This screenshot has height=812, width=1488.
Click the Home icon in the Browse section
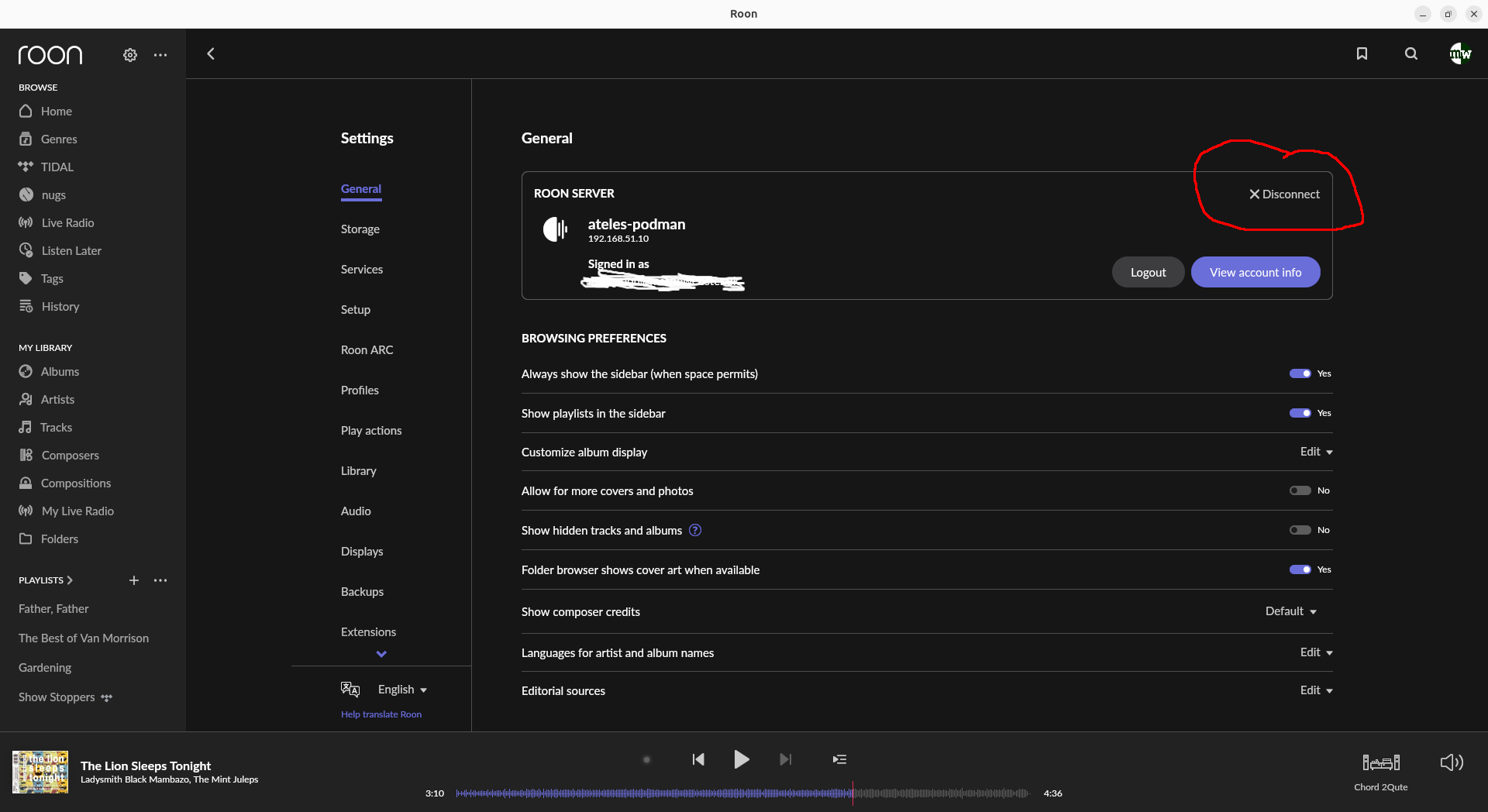[26, 111]
